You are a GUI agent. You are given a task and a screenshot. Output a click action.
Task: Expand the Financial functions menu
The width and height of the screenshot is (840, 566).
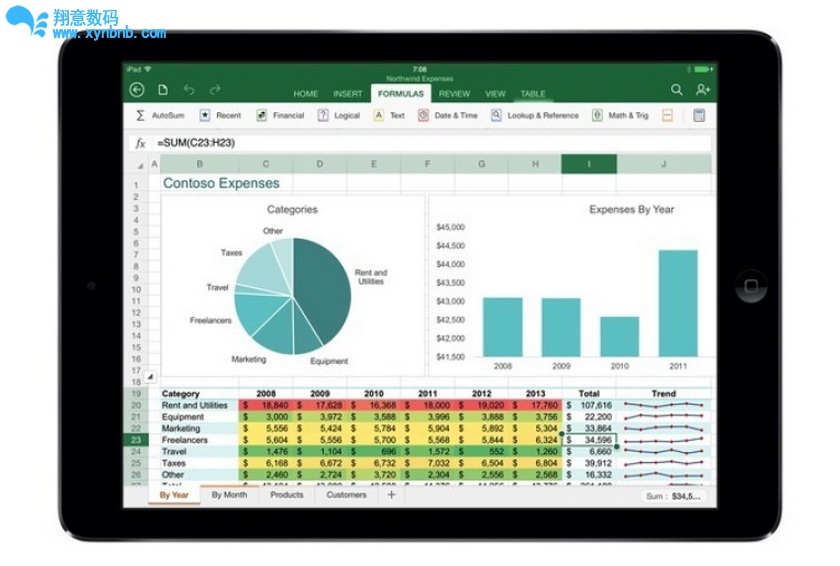pos(280,116)
